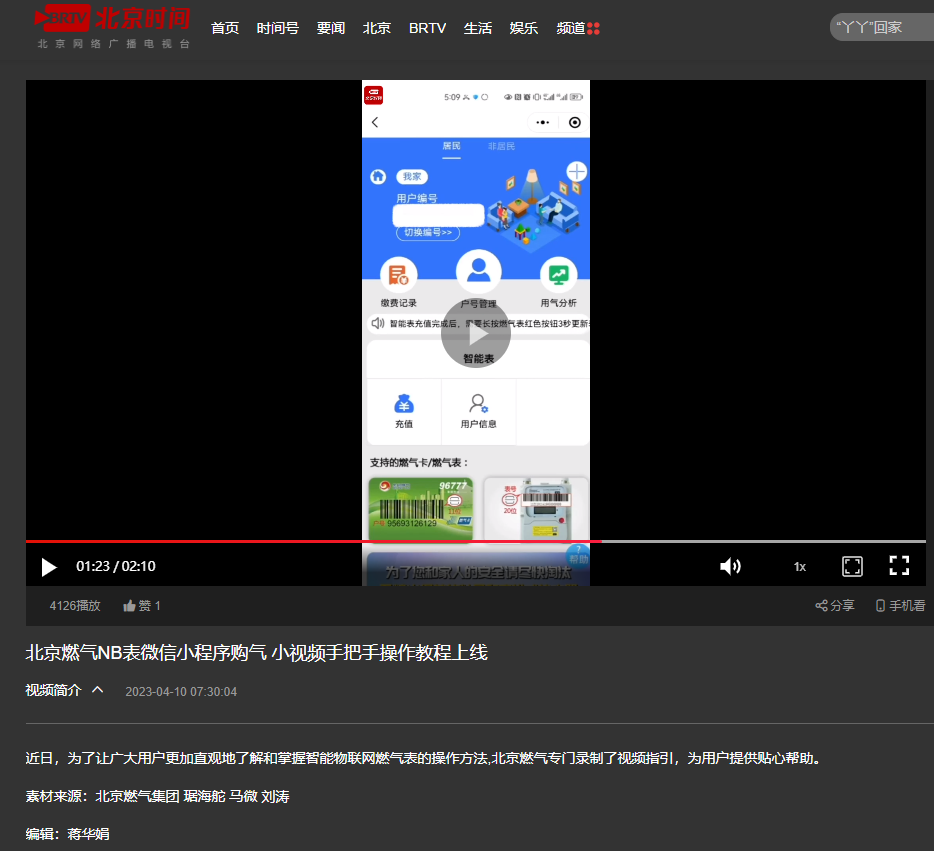Image resolution: width=934 pixels, height=851 pixels.
Task: Click the 素材来源 credit line
Action: point(157,796)
